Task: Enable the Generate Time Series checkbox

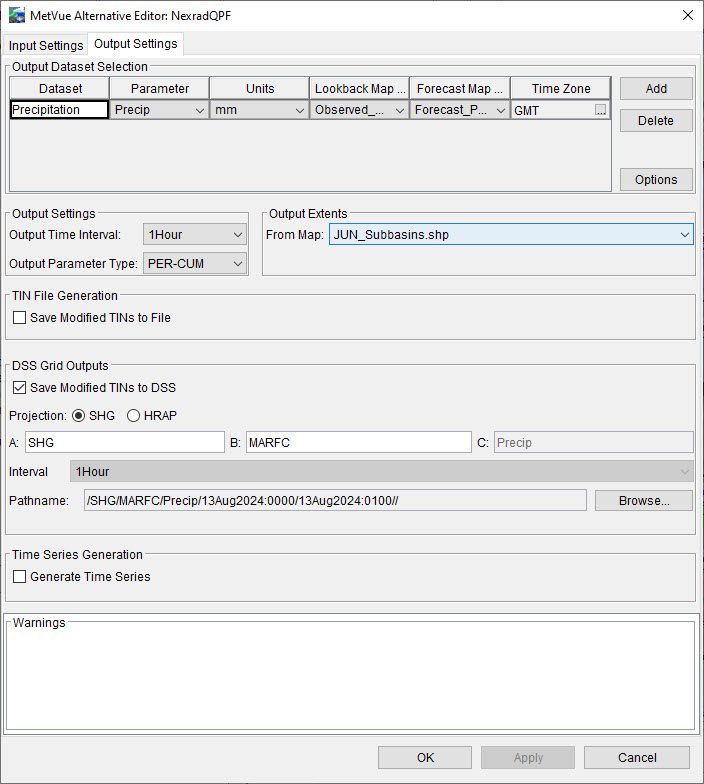Action: (20, 576)
